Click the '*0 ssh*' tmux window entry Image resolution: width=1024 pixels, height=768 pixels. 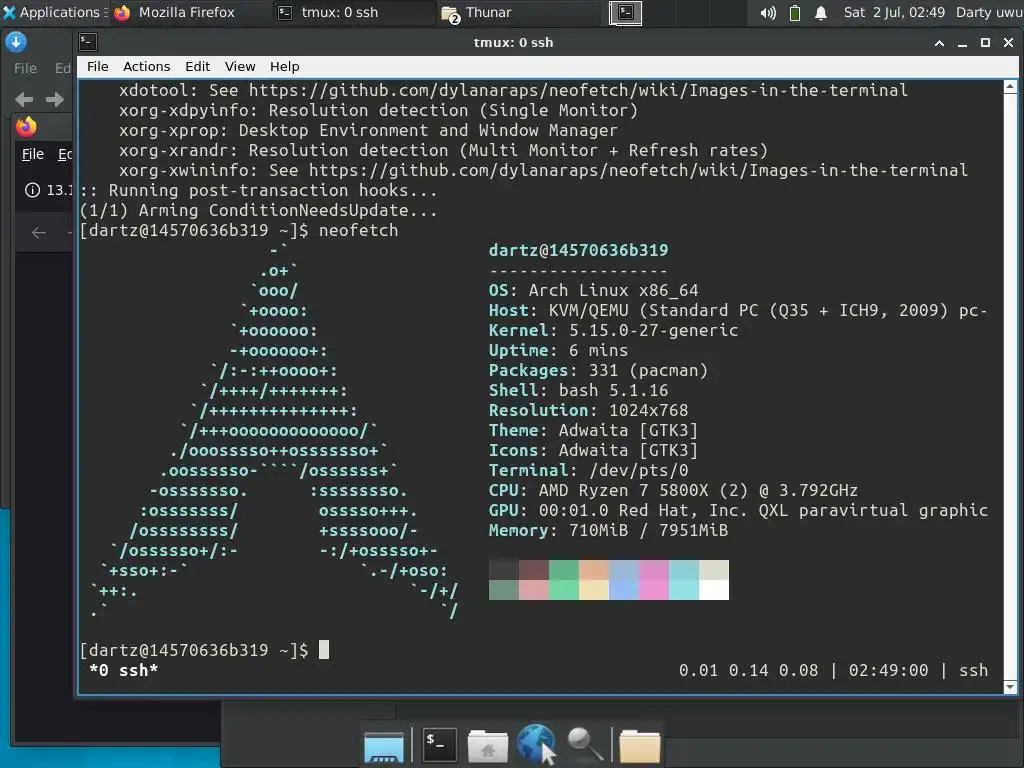click(123, 670)
